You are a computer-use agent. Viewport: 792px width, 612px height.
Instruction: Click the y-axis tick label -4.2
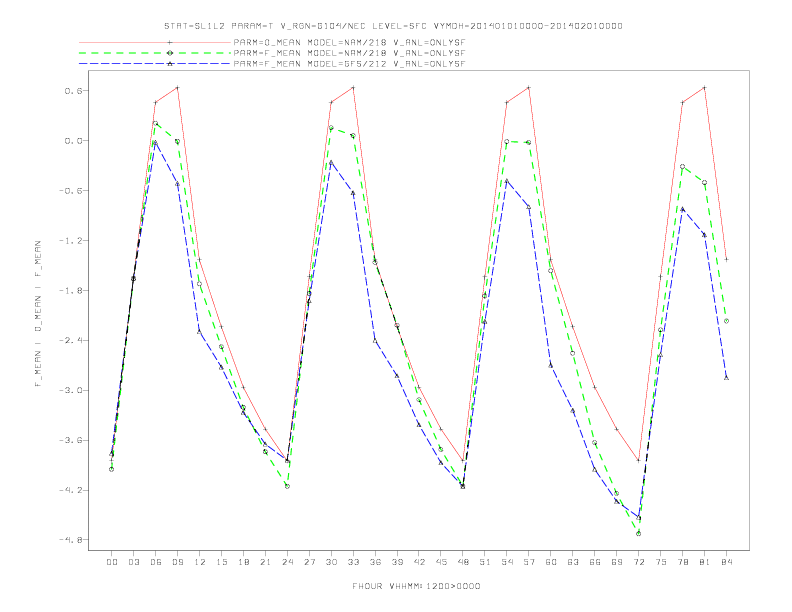[x=70, y=491]
